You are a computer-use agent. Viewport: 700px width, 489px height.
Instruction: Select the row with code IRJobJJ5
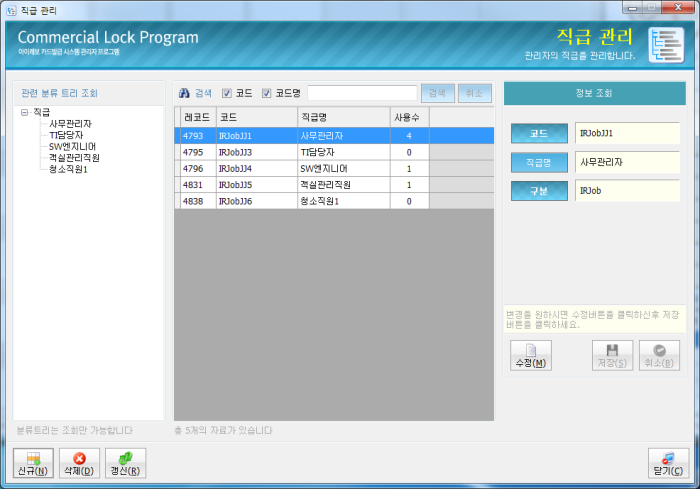(x=256, y=185)
